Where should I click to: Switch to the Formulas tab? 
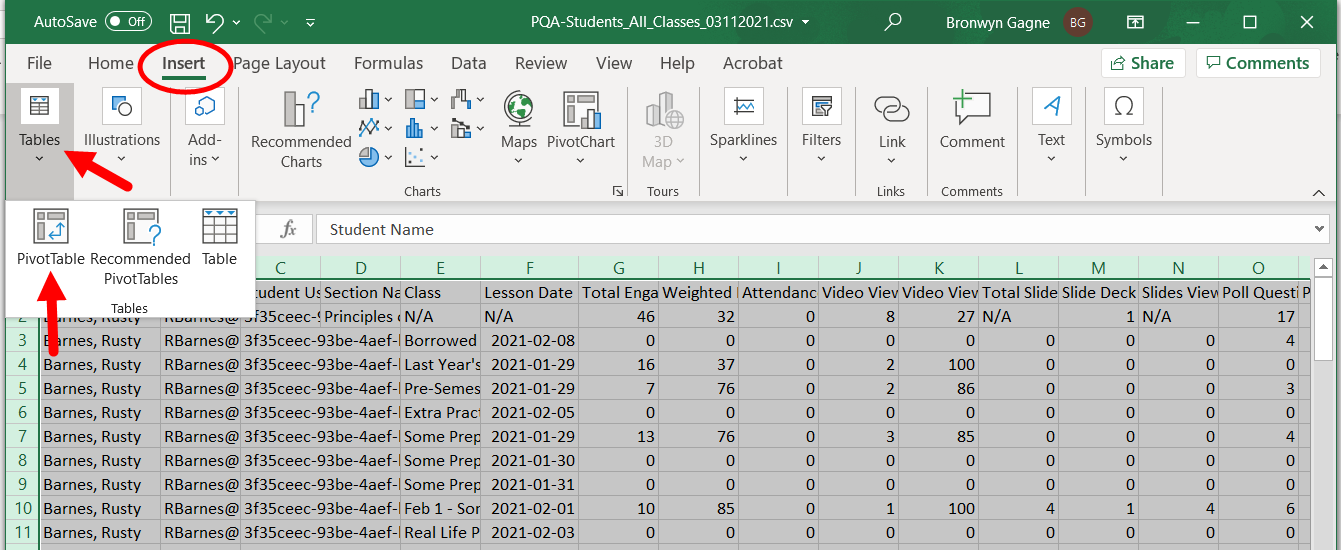click(x=388, y=63)
